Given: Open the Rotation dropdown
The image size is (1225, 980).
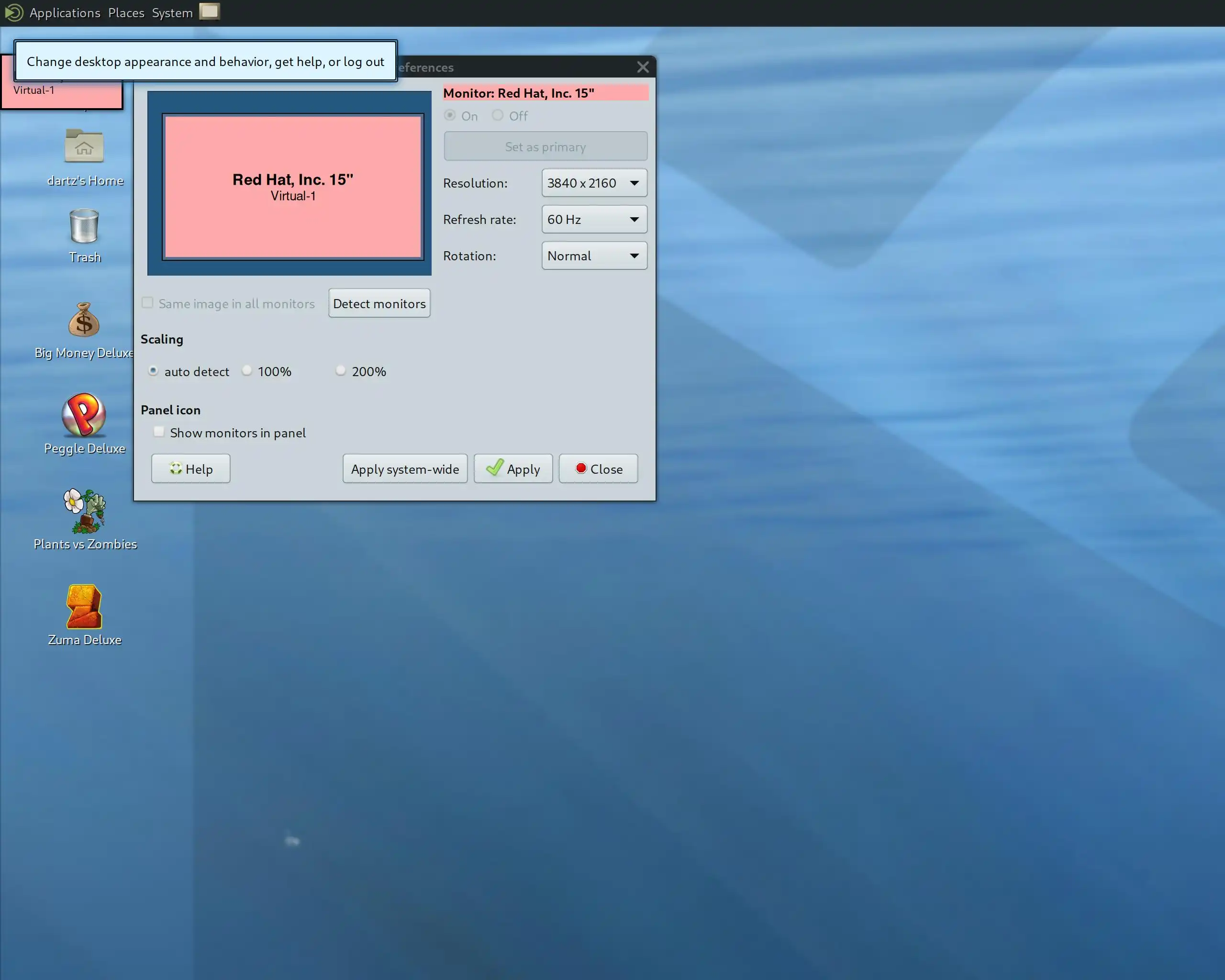Looking at the screenshot, I should (594, 256).
